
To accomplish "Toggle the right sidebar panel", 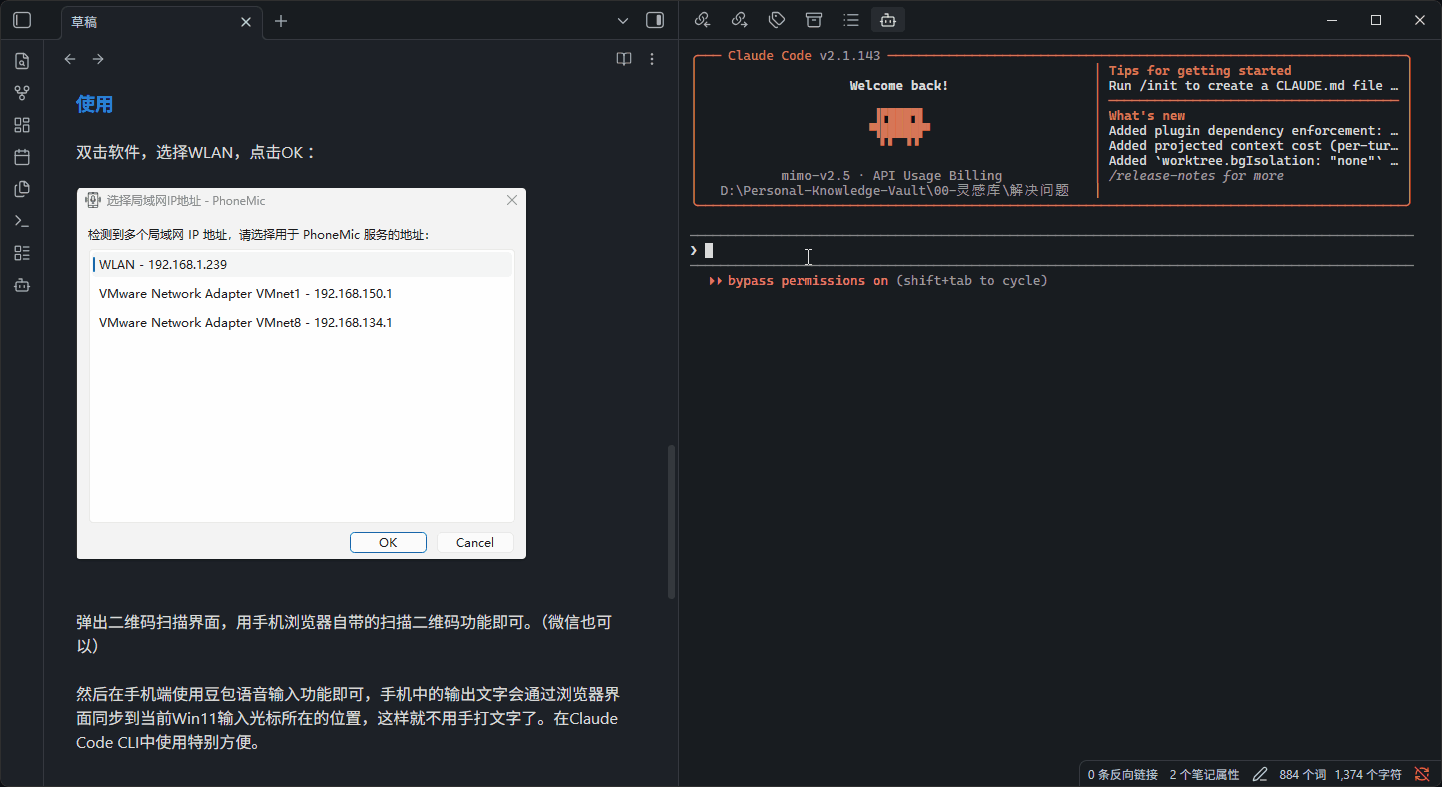I will tap(655, 20).
